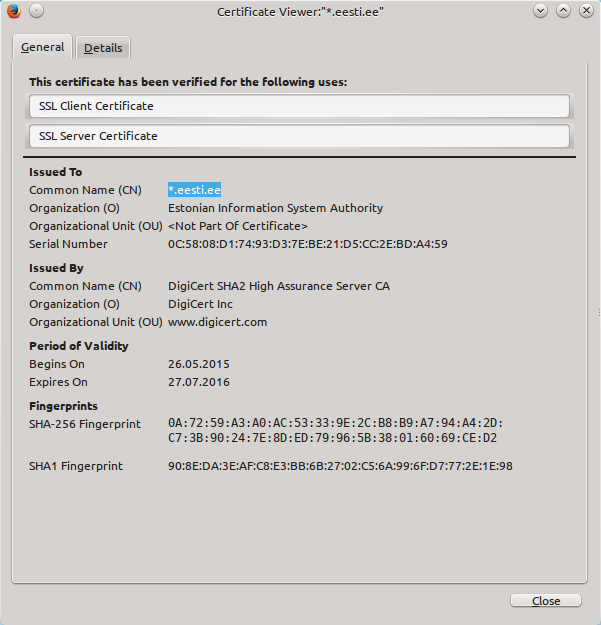Click the highlighted *.eesti.ee common name
Image resolution: width=601 pixels, height=625 pixels.
(x=194, y=190)
